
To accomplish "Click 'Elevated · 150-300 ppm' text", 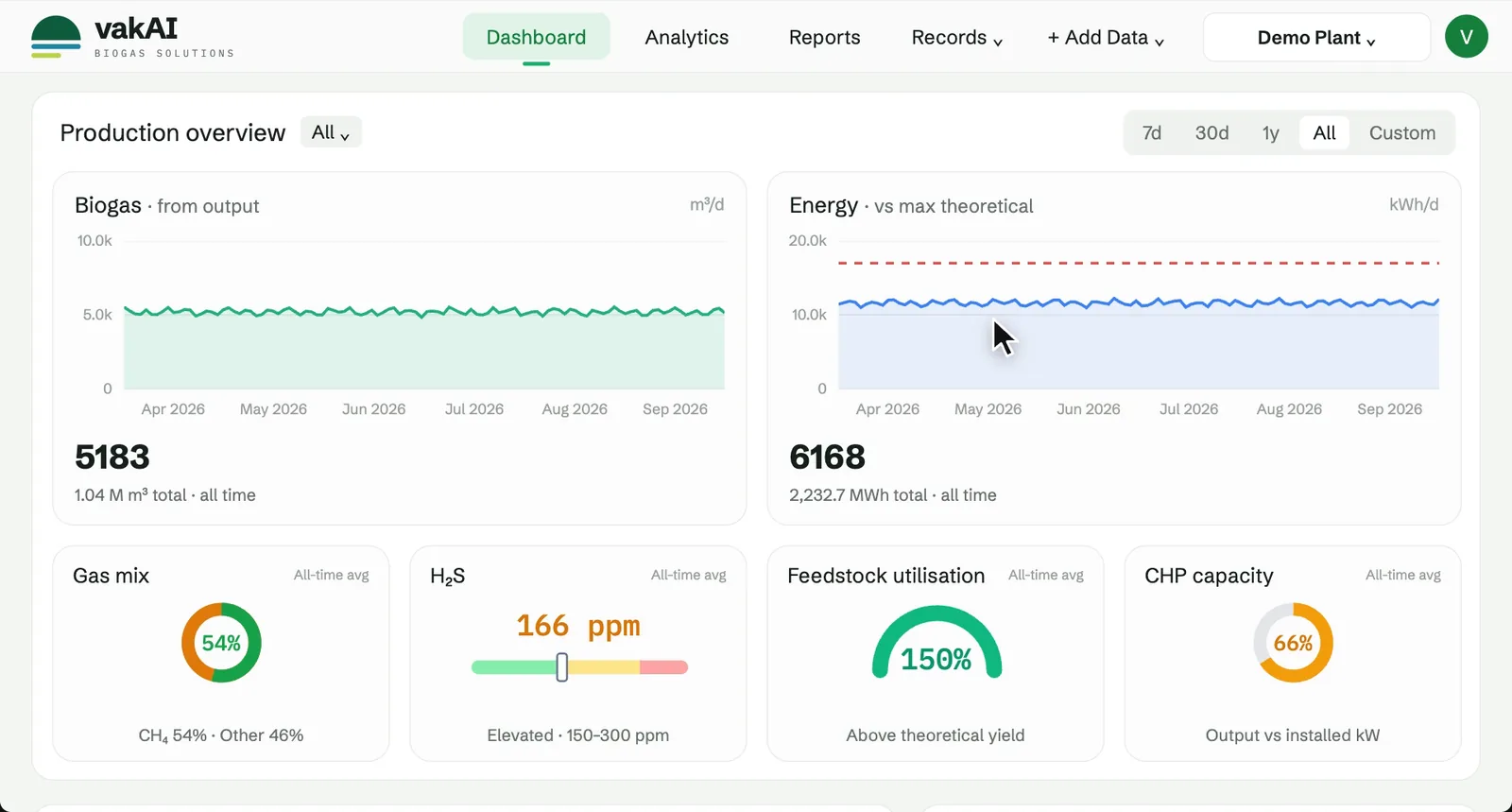I will pyautogui.click(x=578, y=735).
